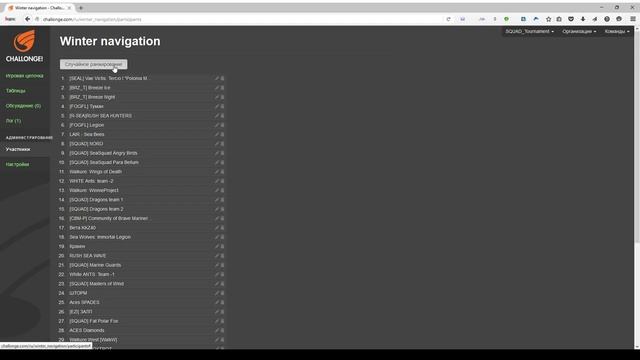Delete [BRZ_T] Breeze Ice via trash icon
640x360 pixels.
(222, 88)
